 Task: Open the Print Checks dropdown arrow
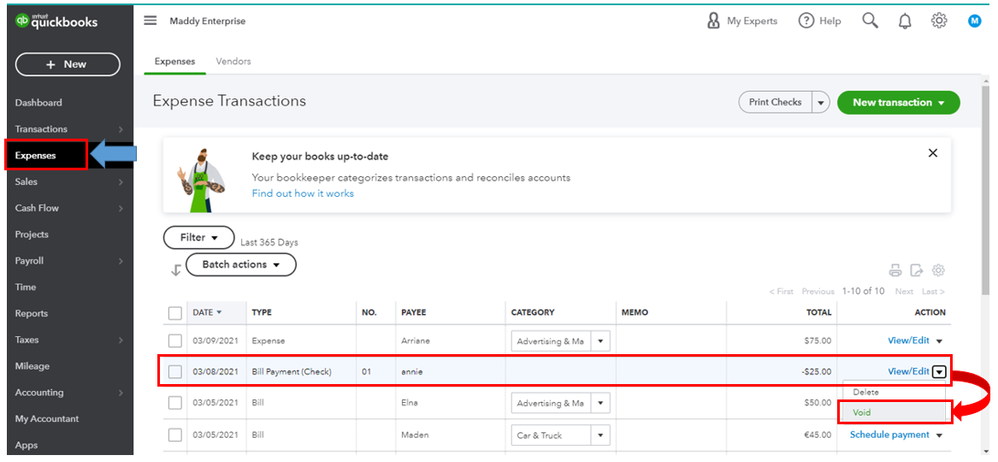click(x=821, y=102)
